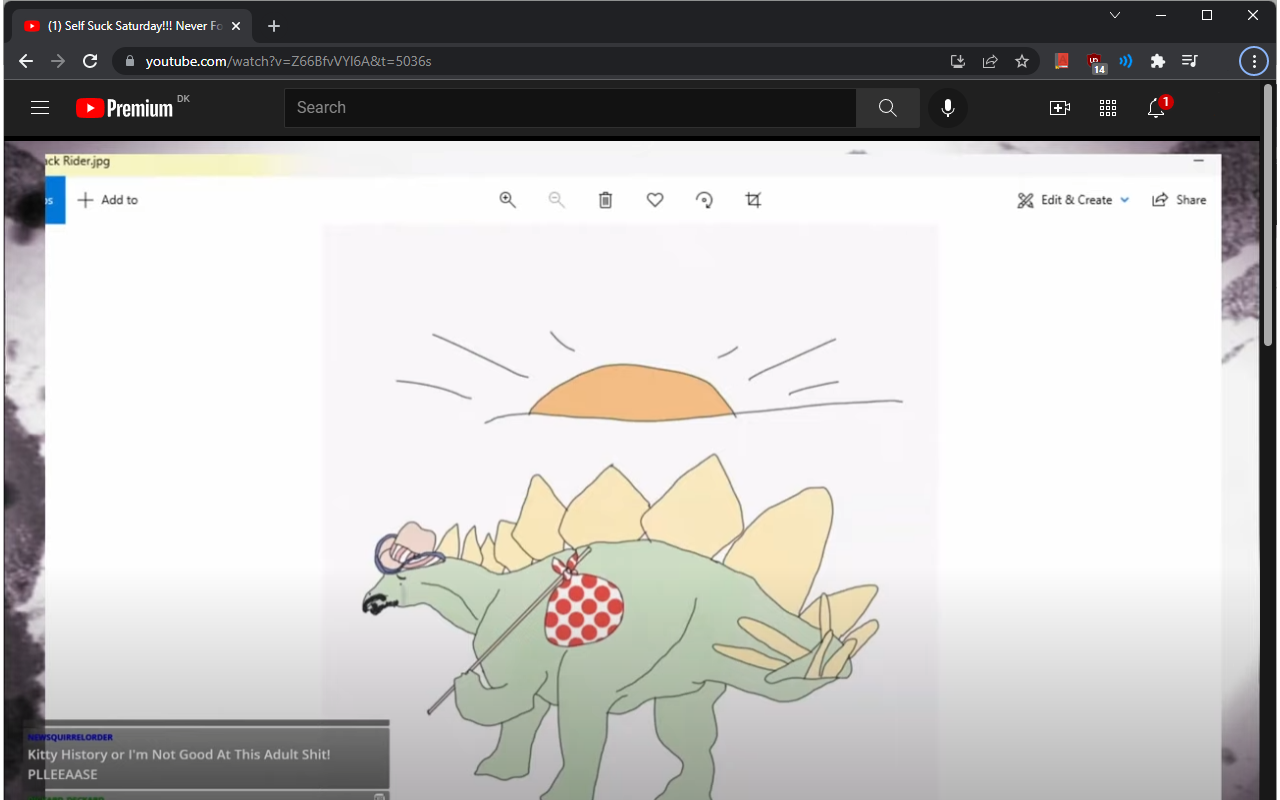Open the YouTube apps grid

click(x=1108, y=107)
